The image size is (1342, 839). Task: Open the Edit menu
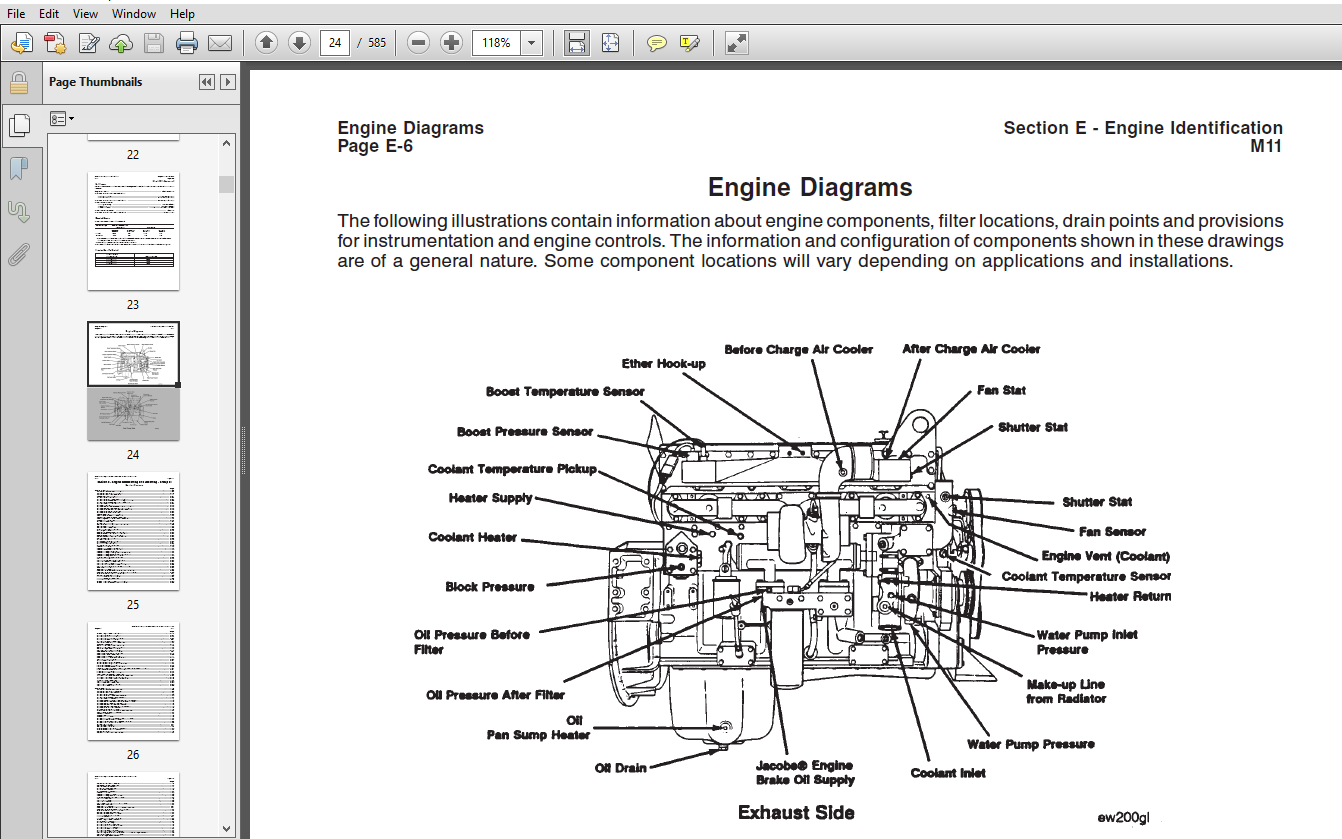49,14
